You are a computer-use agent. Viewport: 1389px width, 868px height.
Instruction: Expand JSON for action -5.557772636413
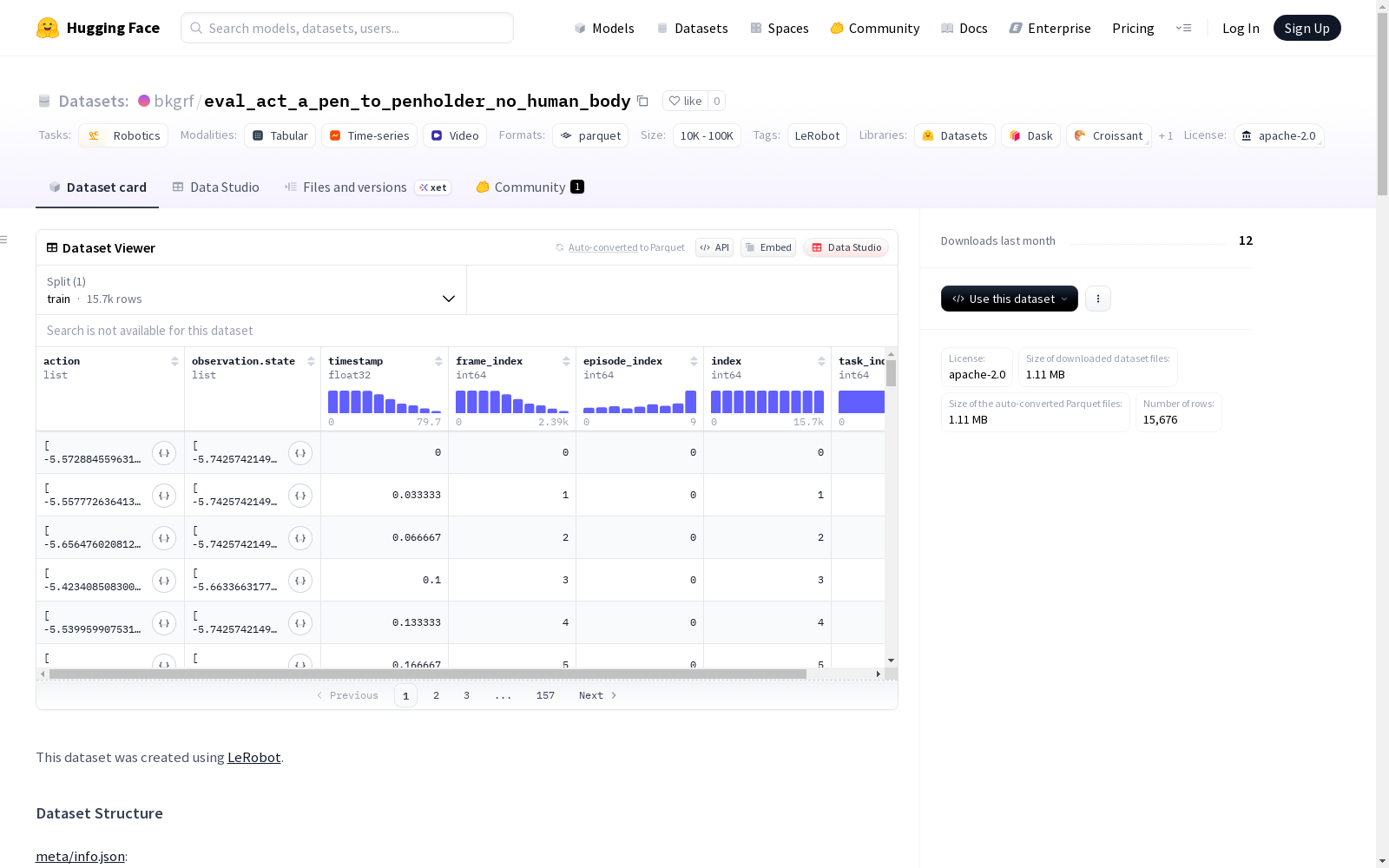pyautogui.click(x=164, y=496)
